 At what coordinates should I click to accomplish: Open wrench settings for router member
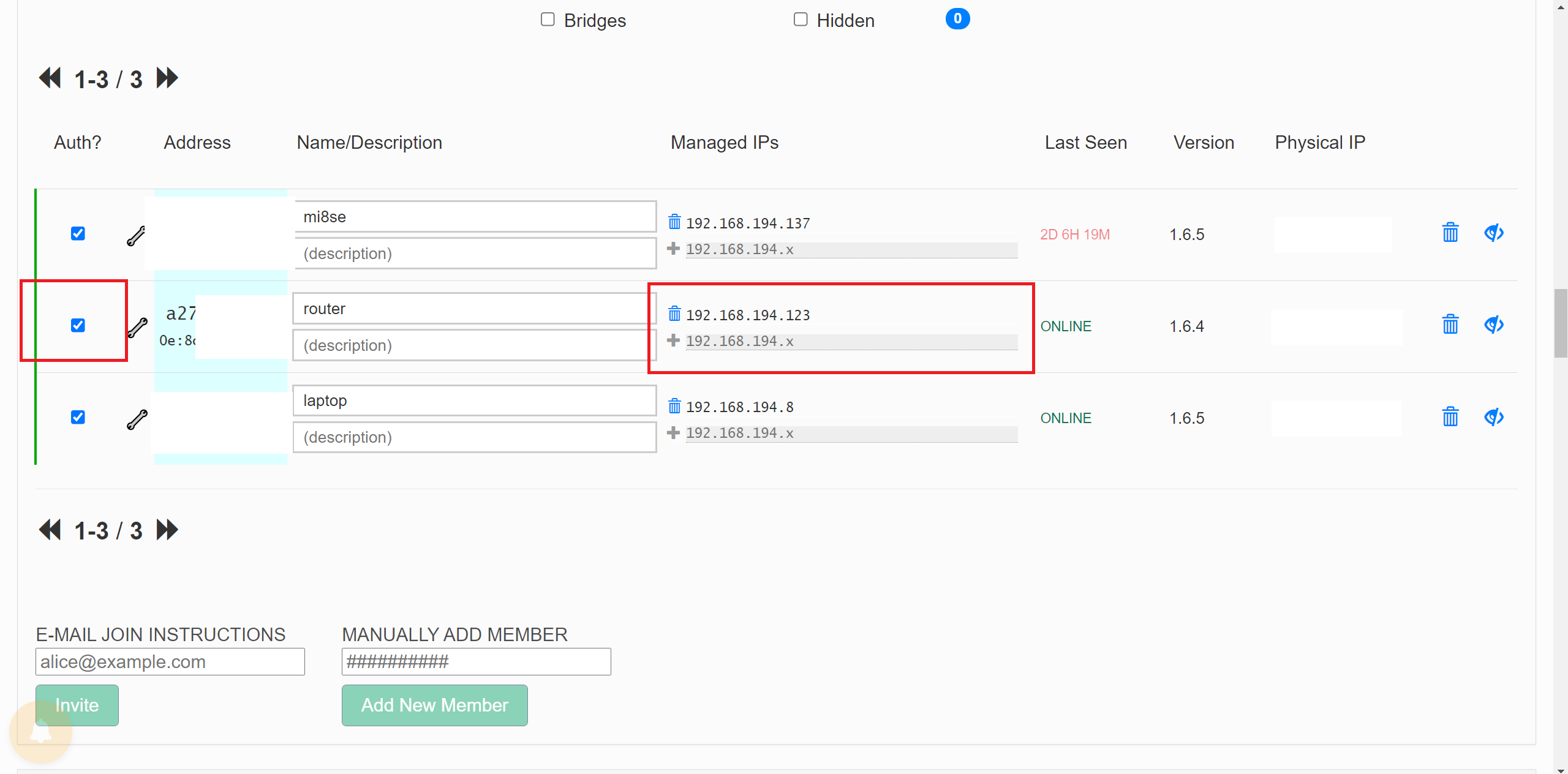click(138, 328)
